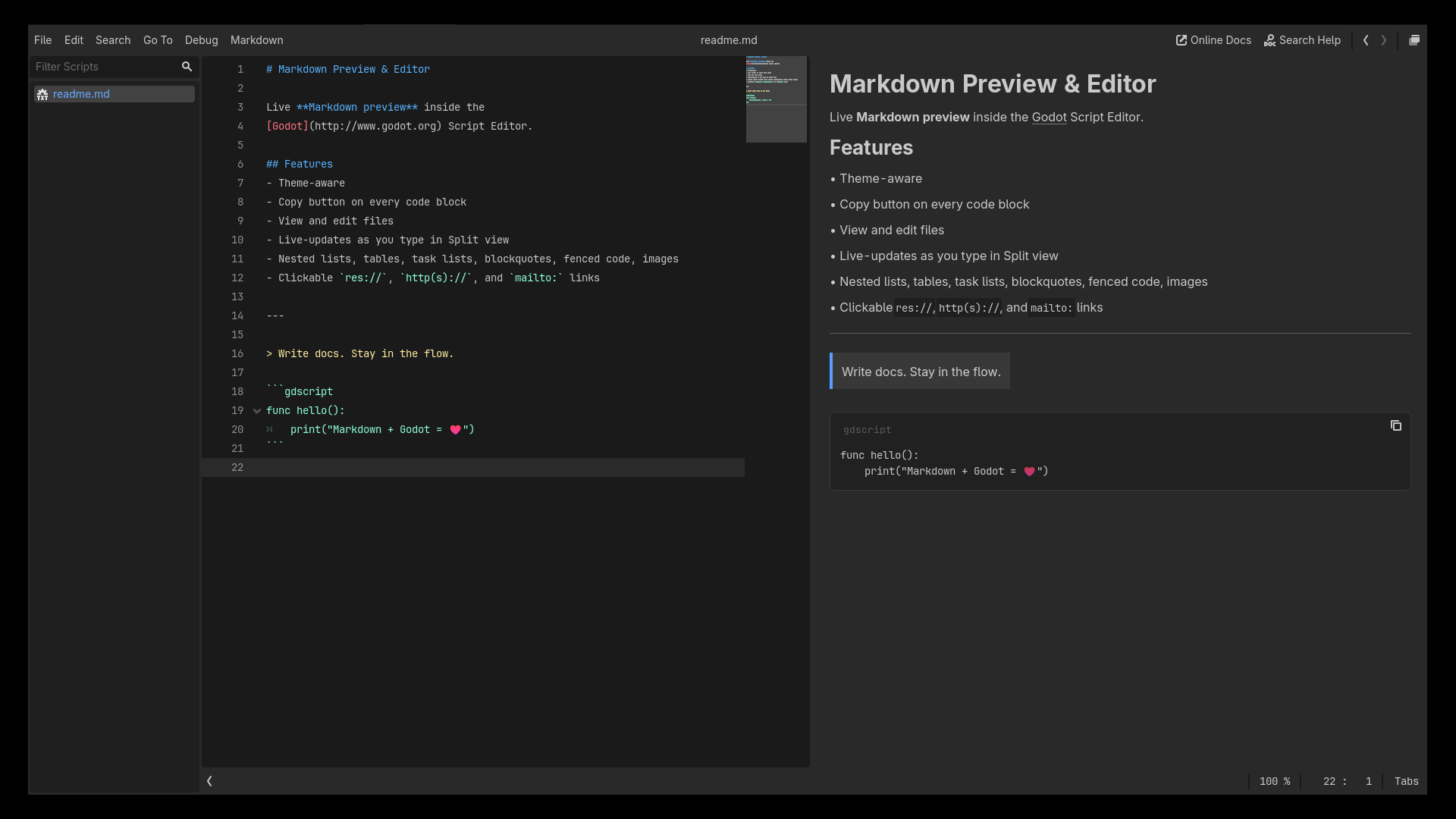1456x819 pixels.
Task: Click the '- View and edit files' editor line
Action: [330, 221]
